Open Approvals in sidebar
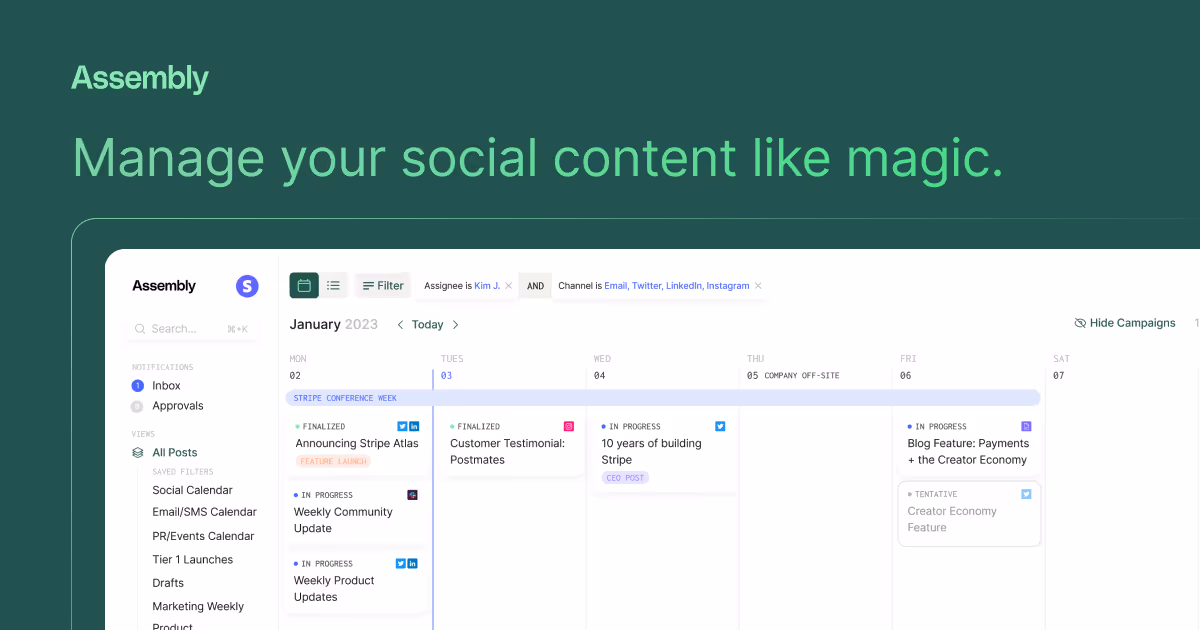 (178, 406)
